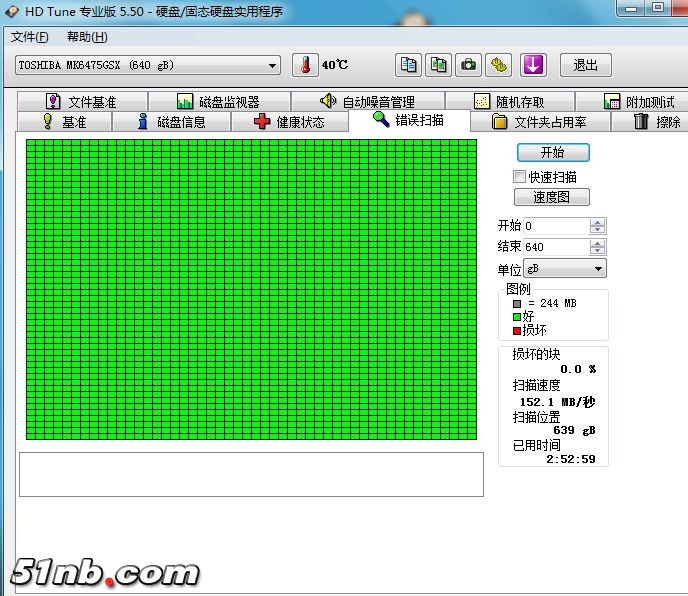The image size is (688, 596).
Task: Click the 152.1 MB/秒 scan speed value
Action: 557,402
